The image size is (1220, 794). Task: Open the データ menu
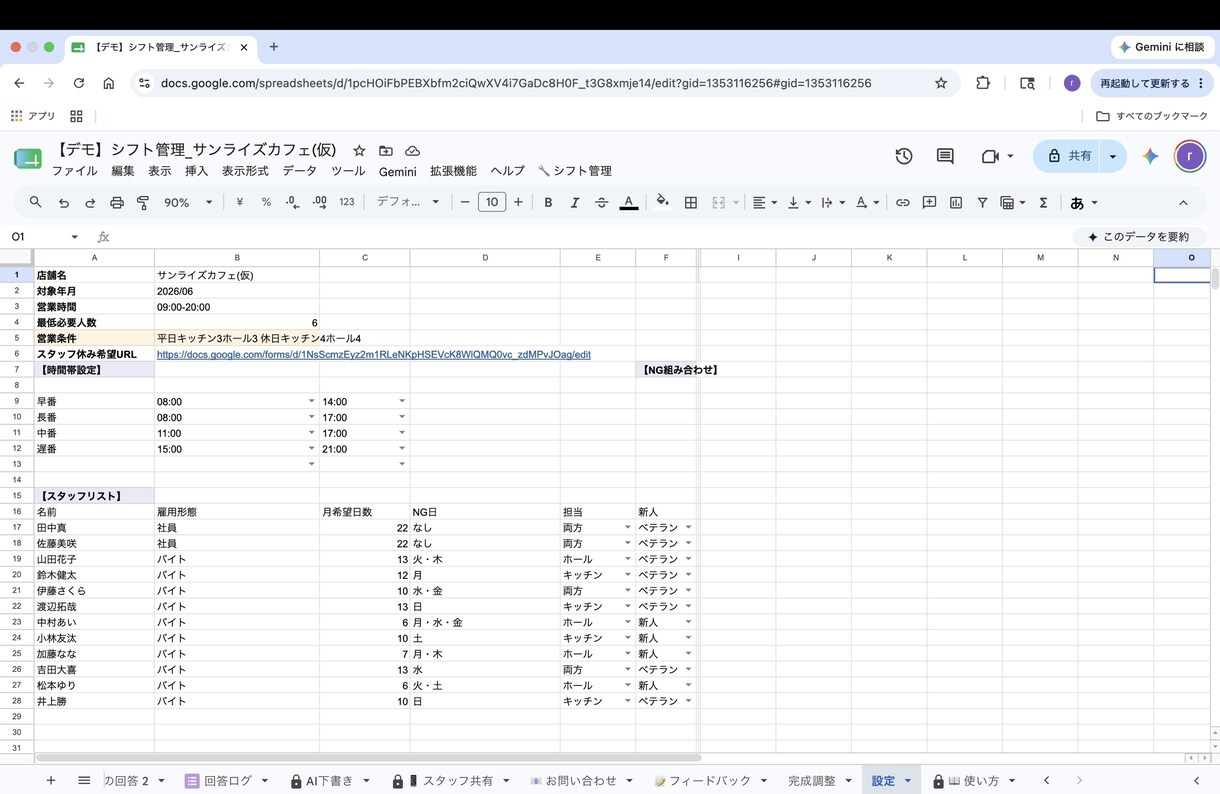299,171
